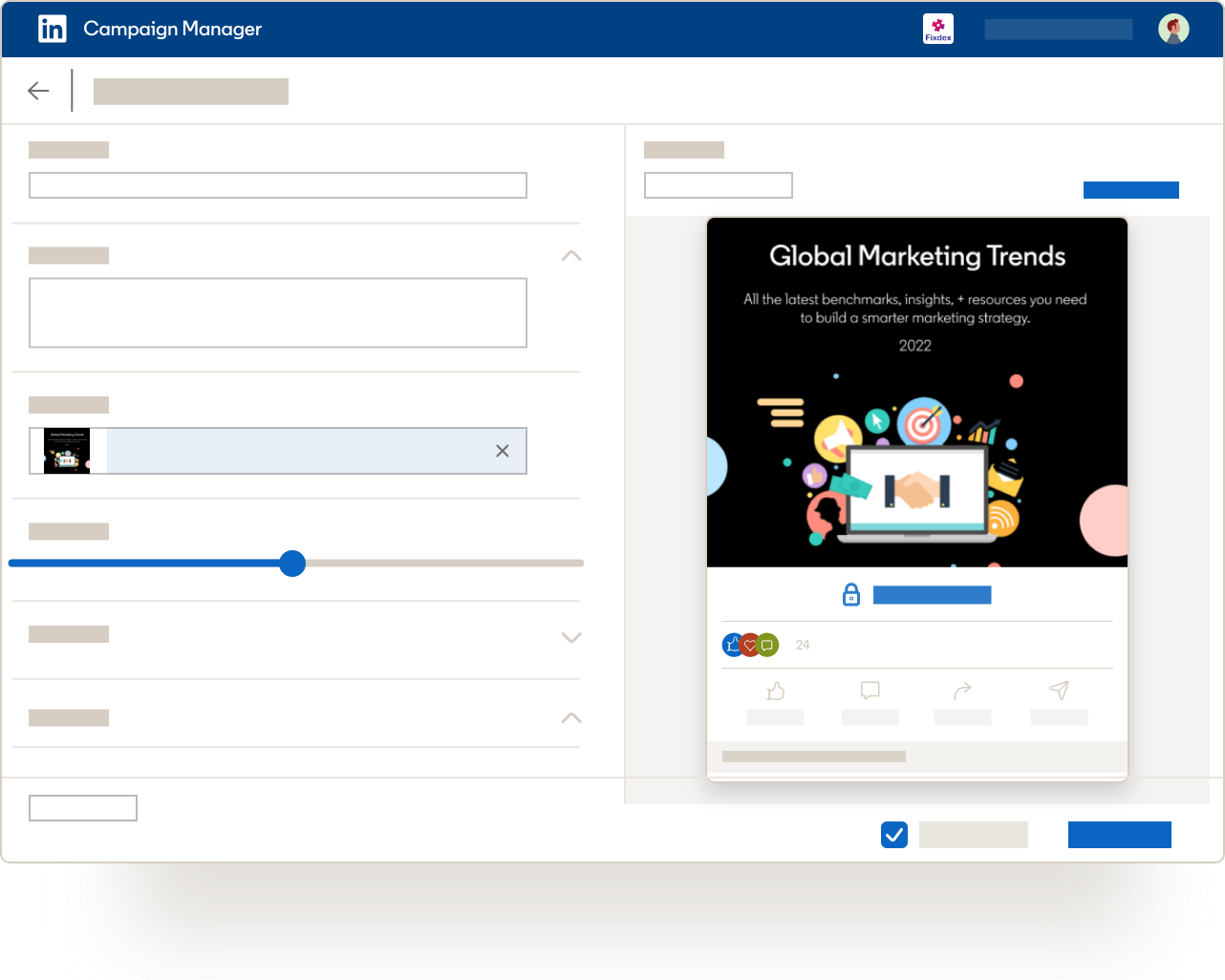This screenshot has width=1225, height=980.
Task: Click the LinkedIn logo in the top bar
Action: point(53,29)
